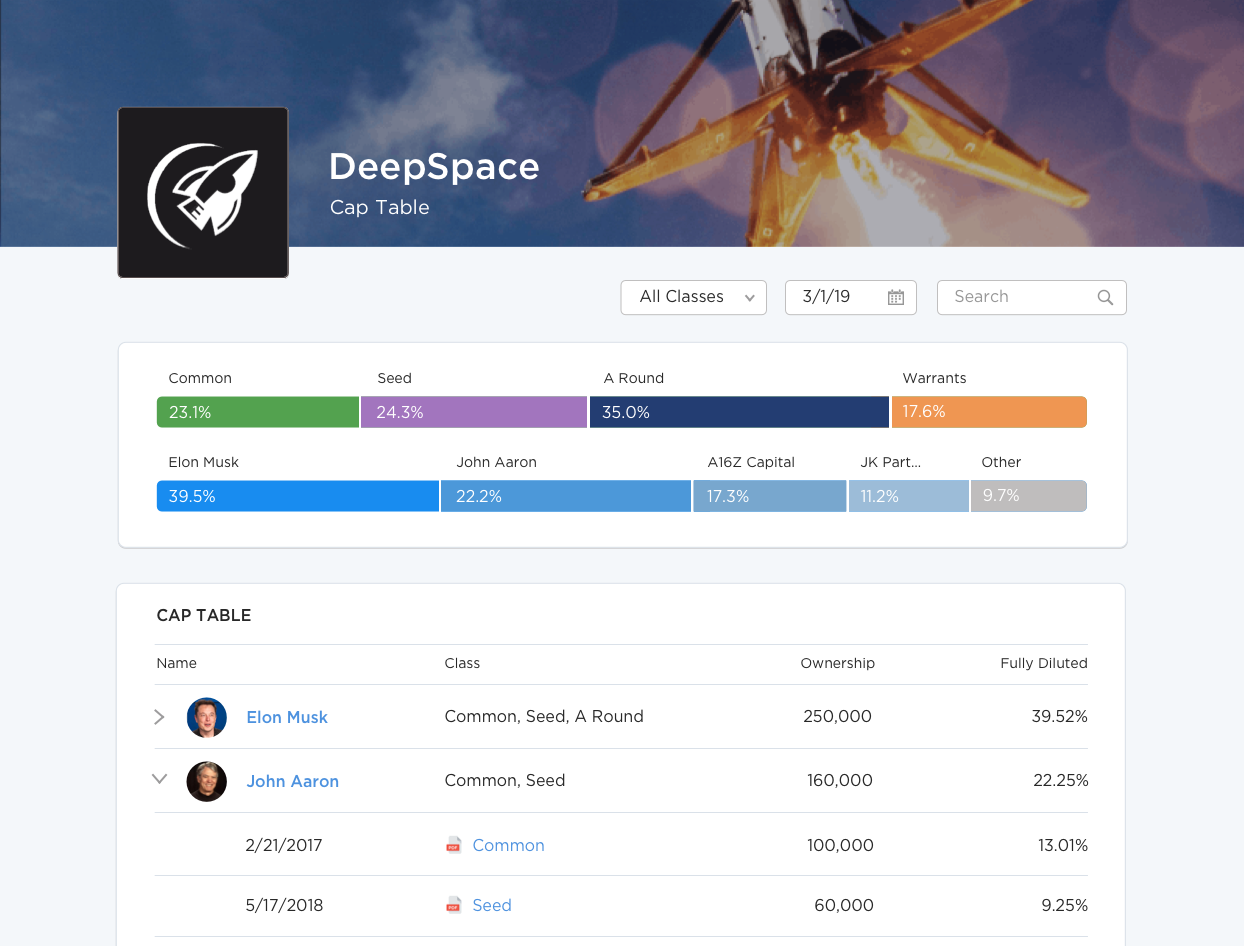Select the navy A Round 35.0% bar
This screenshot has width=1244, height=946.
pos(739,412)
